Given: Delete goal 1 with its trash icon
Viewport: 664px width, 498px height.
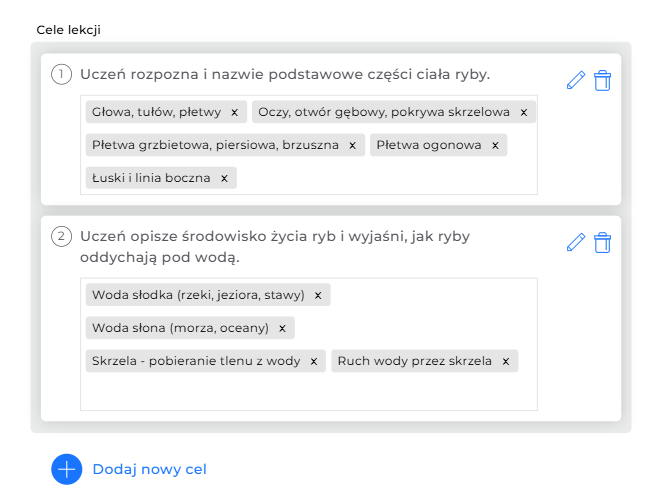Looking at the screenshot, I should [x=602, y=81].
